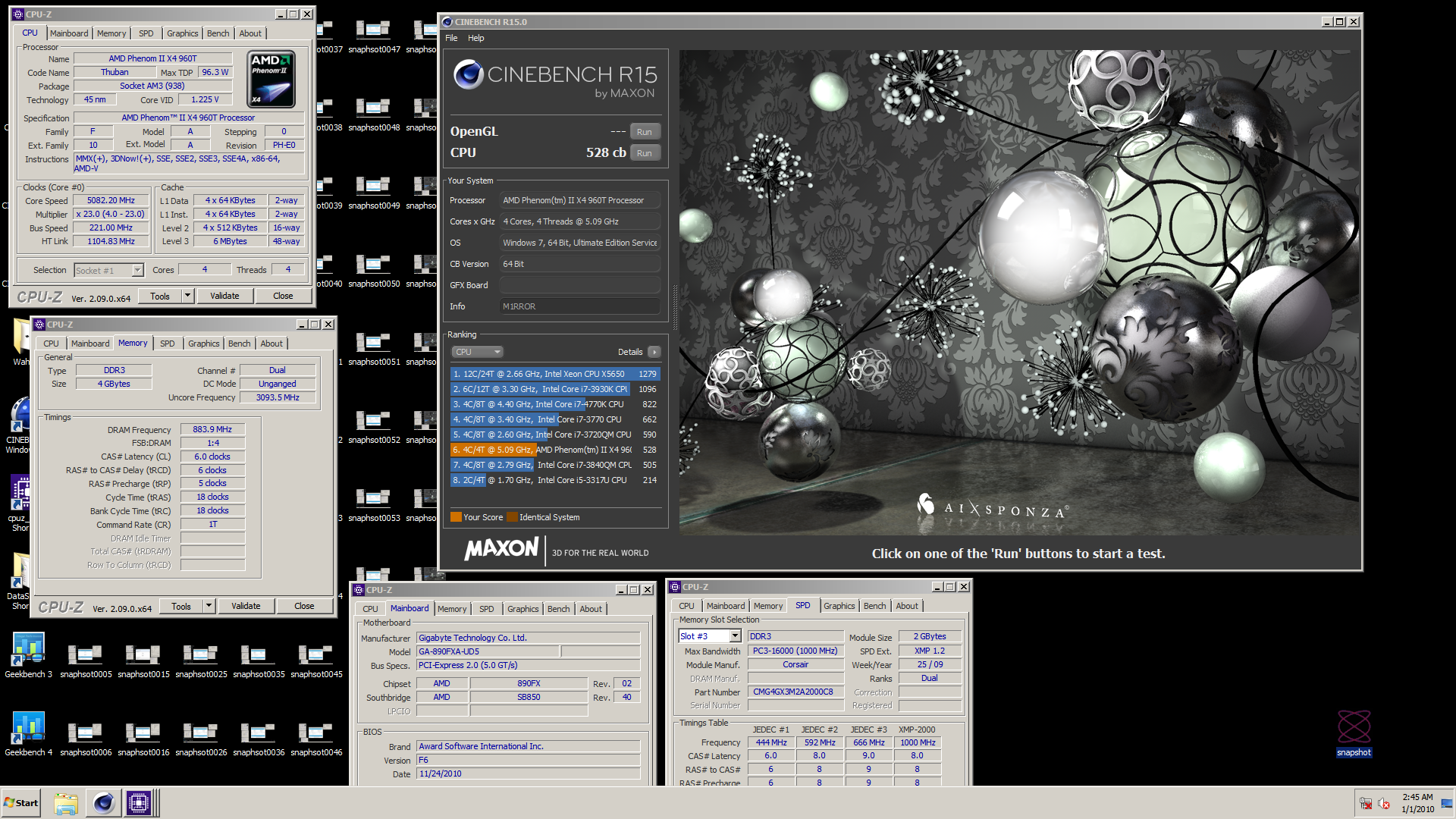Click the system tray clock
This screenshot has width=1456, height=819.
click(x=1417, y=803)
